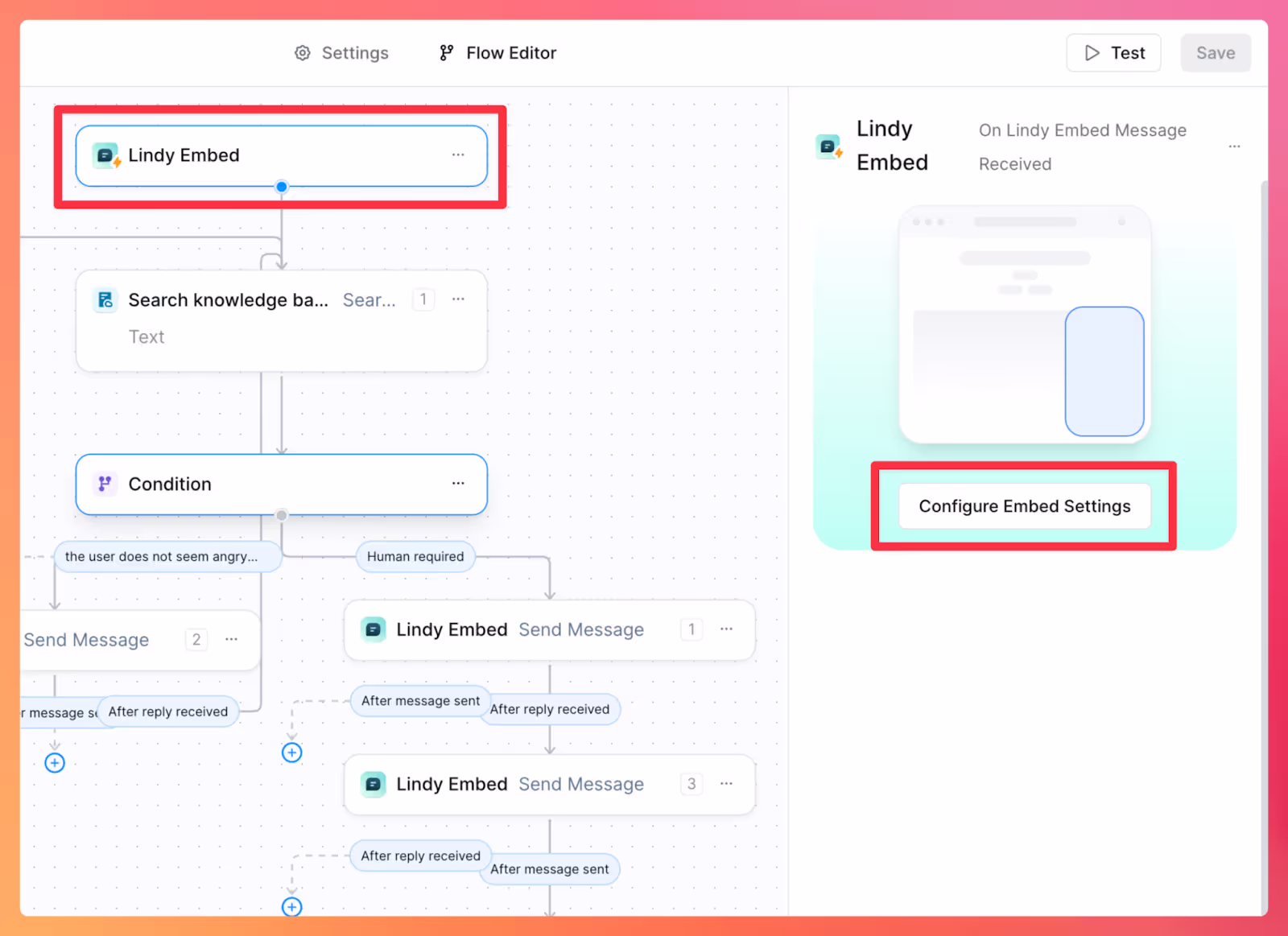The image size is (1288, 936).
Task: Open the Settings tab
Action: (x=341, y=53)
